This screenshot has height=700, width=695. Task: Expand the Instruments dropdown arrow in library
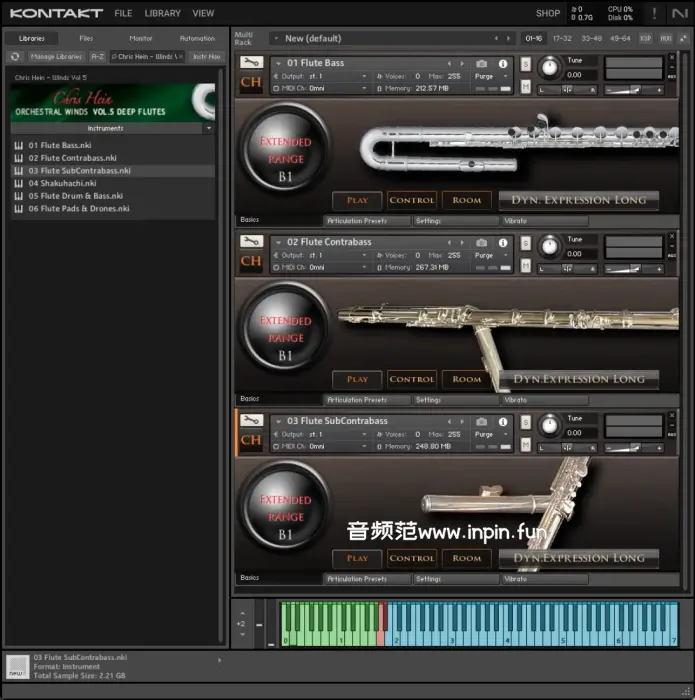click(208, 128)
